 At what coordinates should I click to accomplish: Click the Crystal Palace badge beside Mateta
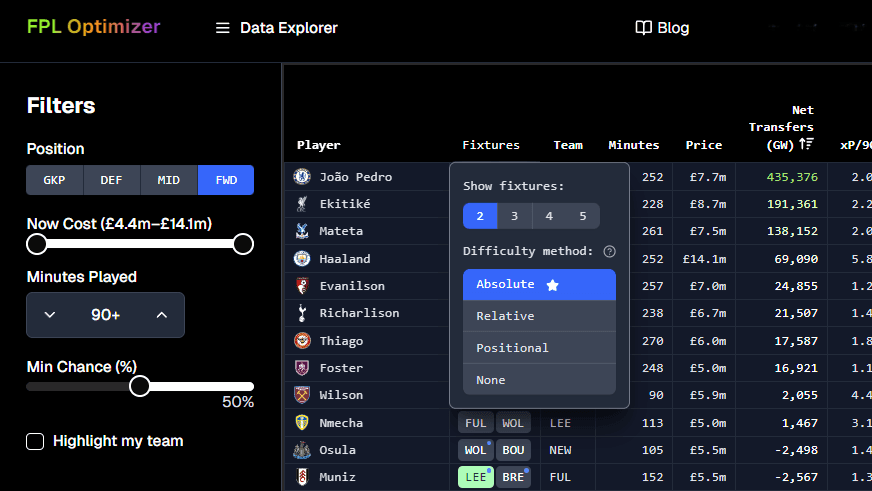pos(302,231)
